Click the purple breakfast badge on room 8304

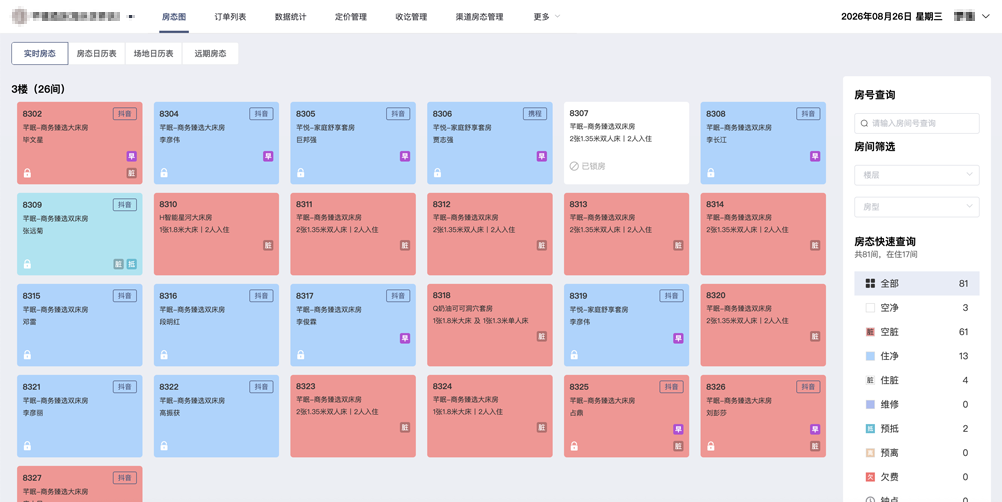[x=268, y=156]
